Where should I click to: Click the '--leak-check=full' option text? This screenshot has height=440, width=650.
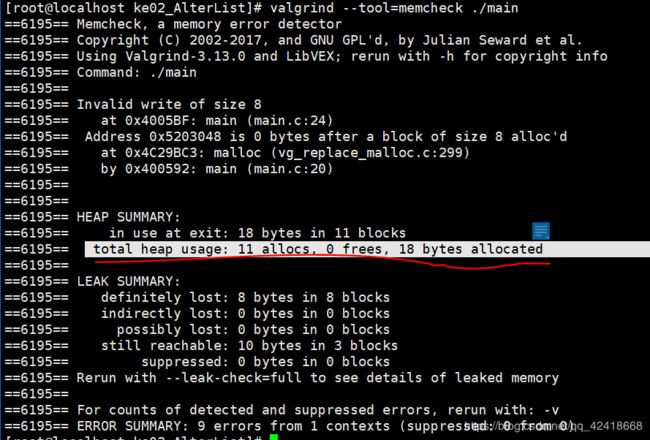tap(233, 378)
